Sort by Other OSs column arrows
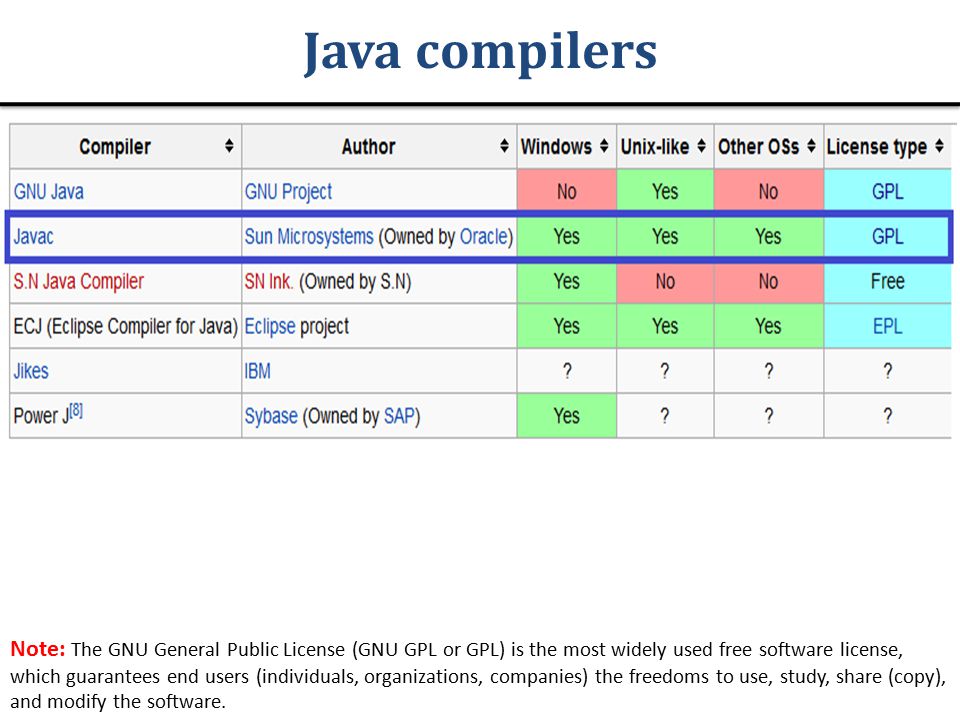 point(811,146)
